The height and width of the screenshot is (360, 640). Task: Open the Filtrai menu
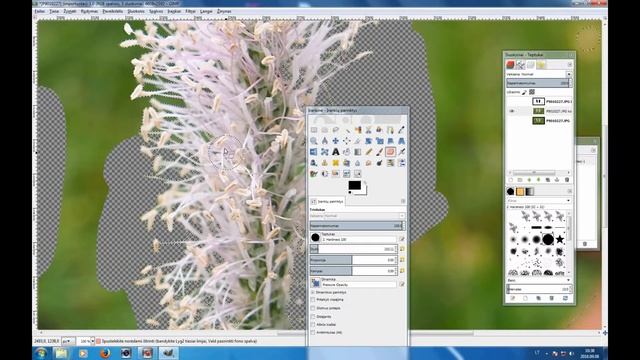coord(191,11)
